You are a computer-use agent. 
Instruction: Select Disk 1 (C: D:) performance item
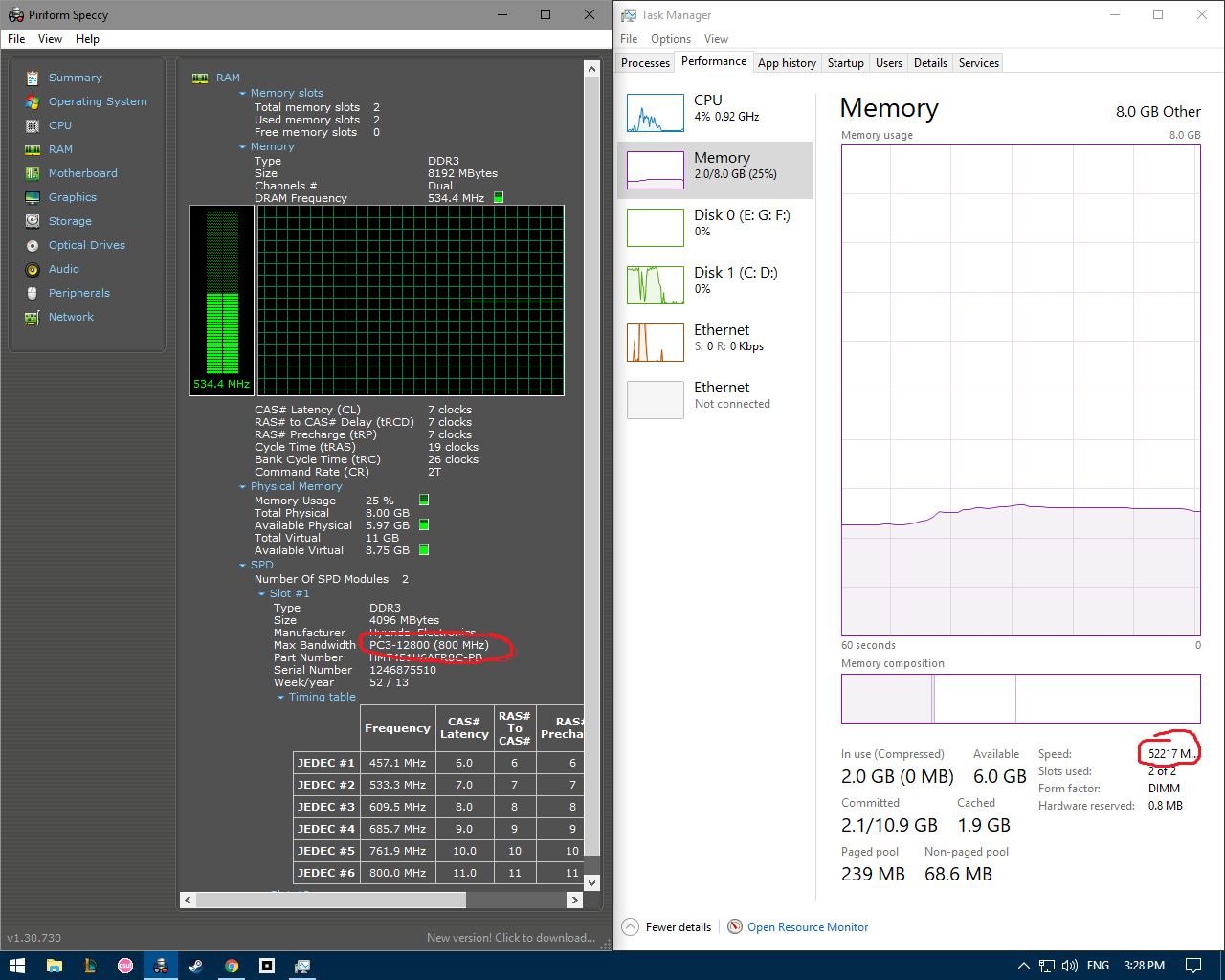715,285
